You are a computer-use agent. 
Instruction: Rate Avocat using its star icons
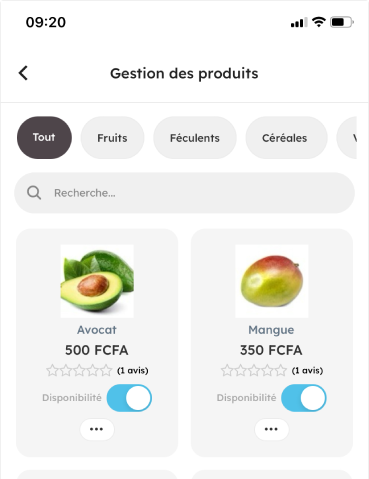click(79, 370)
